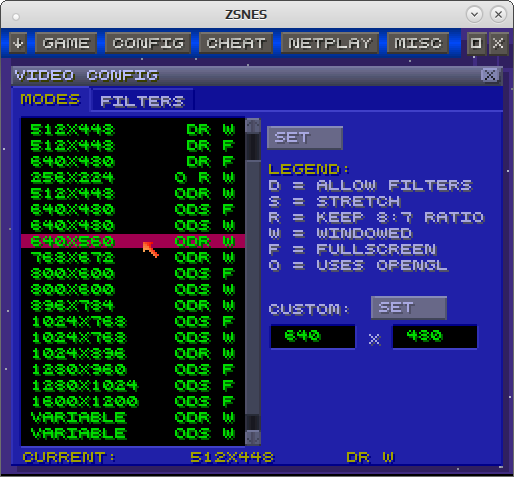Image resolution: width=514 pixels, height=477 pixels.
Task: Click the SET button next to CUSTOM
Action: tap(409, 308)
